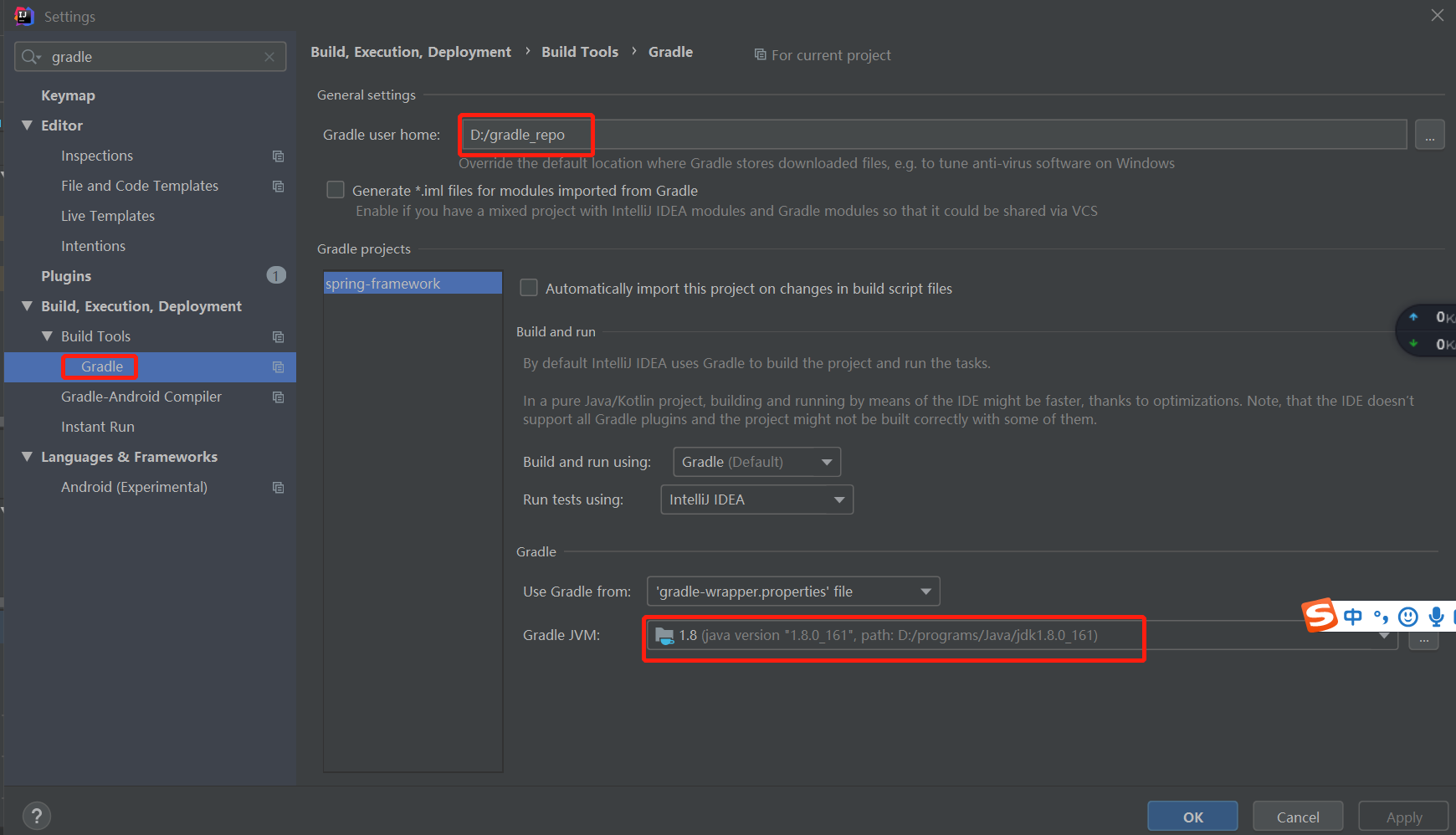
Task: Click the project-level icon beside Gradle-Android Compiler
Action: coord(278,397)
